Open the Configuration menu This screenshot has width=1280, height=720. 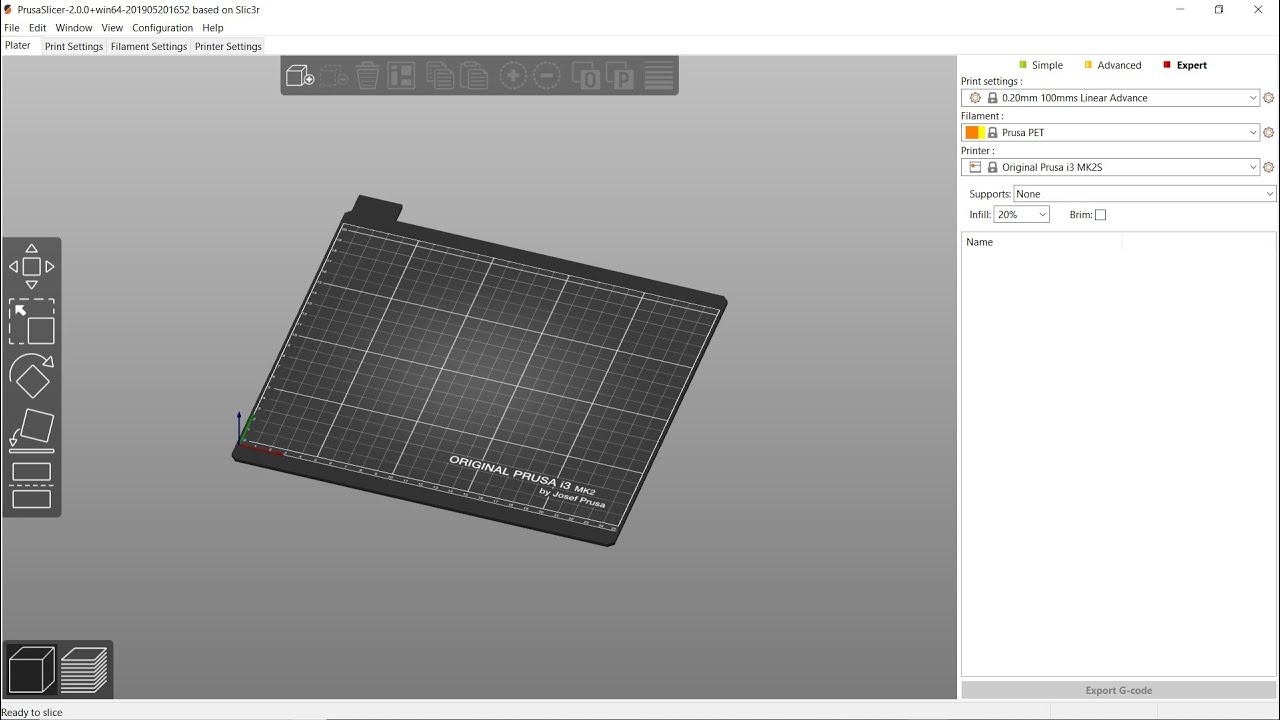(x=162, y=28)
